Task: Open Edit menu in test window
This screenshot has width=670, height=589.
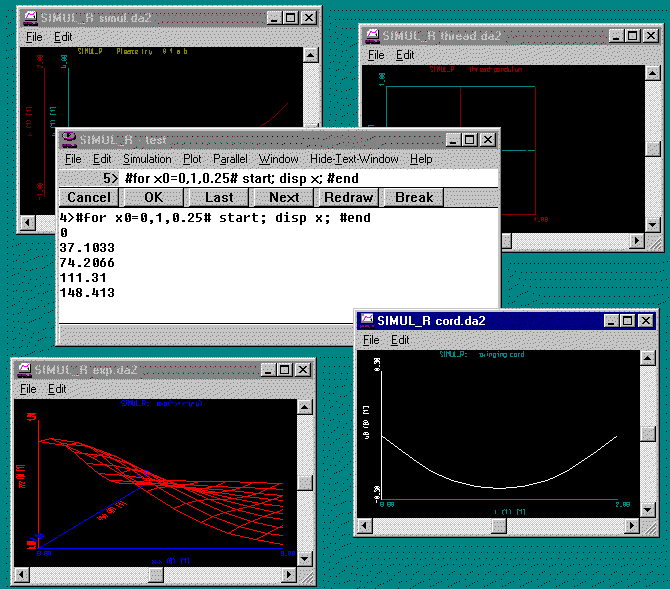Action: tap(102, 159)
